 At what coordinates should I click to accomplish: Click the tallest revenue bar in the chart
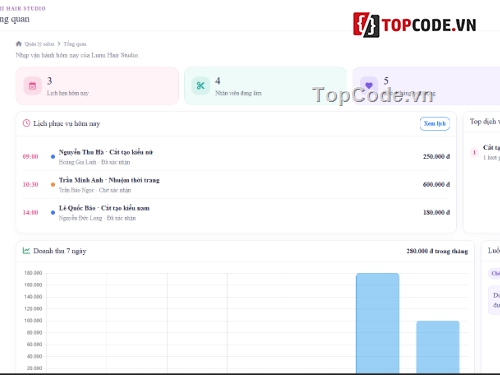coord(377,323)
